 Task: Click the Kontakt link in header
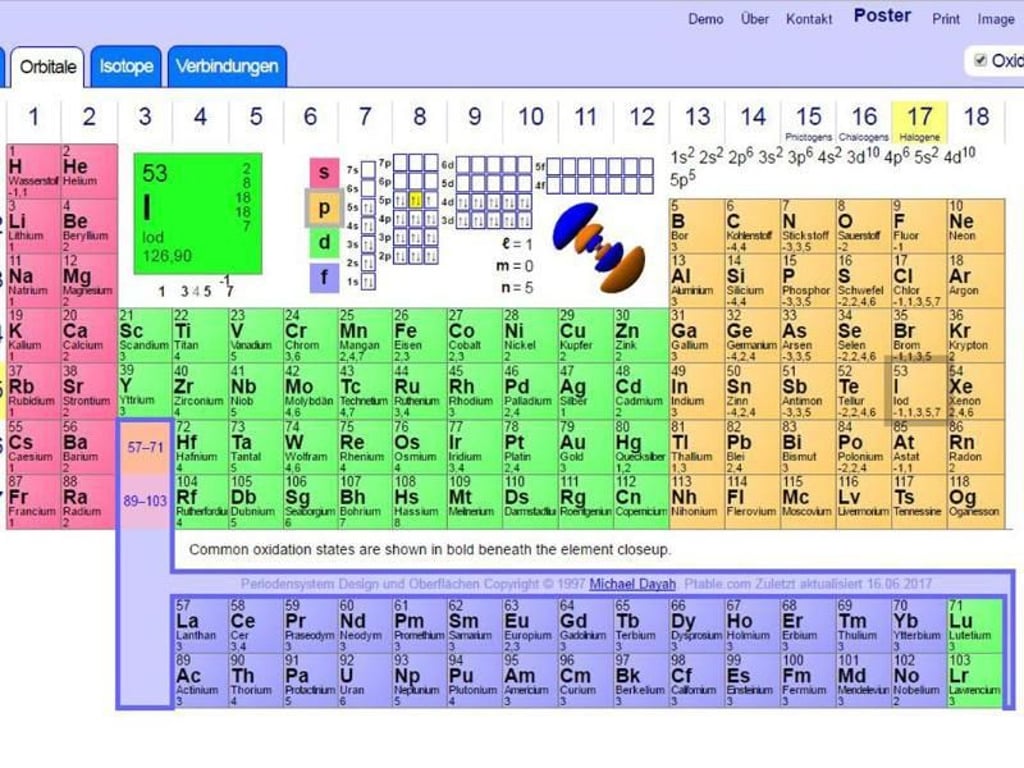pos(809,19)
